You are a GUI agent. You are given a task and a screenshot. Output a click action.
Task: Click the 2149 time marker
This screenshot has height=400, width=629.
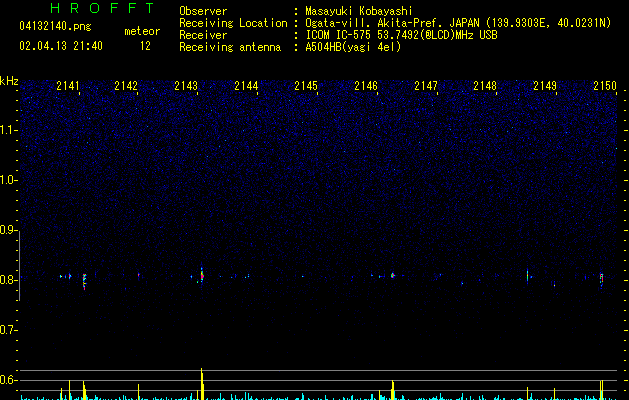545,86
